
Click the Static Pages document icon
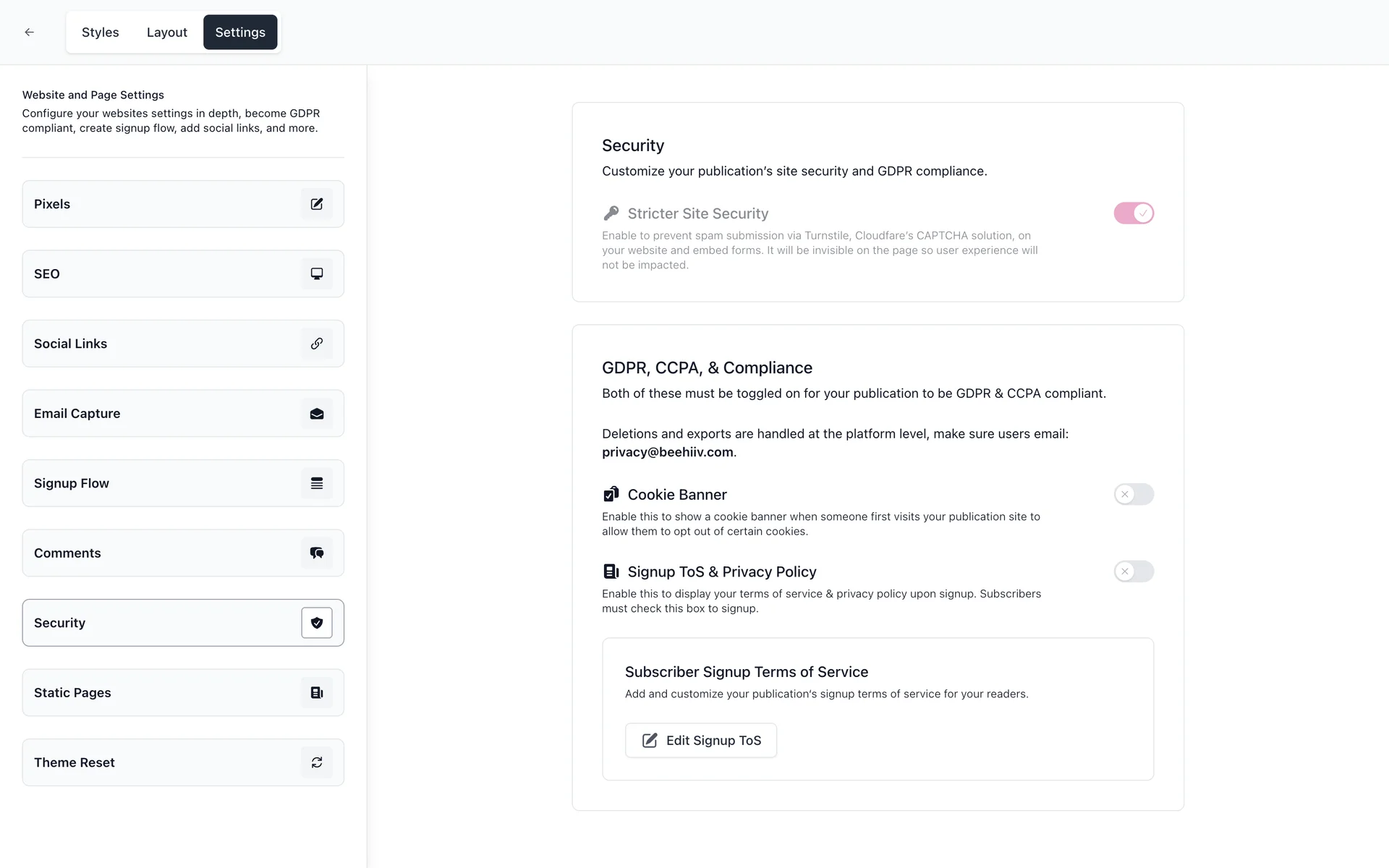317,693
